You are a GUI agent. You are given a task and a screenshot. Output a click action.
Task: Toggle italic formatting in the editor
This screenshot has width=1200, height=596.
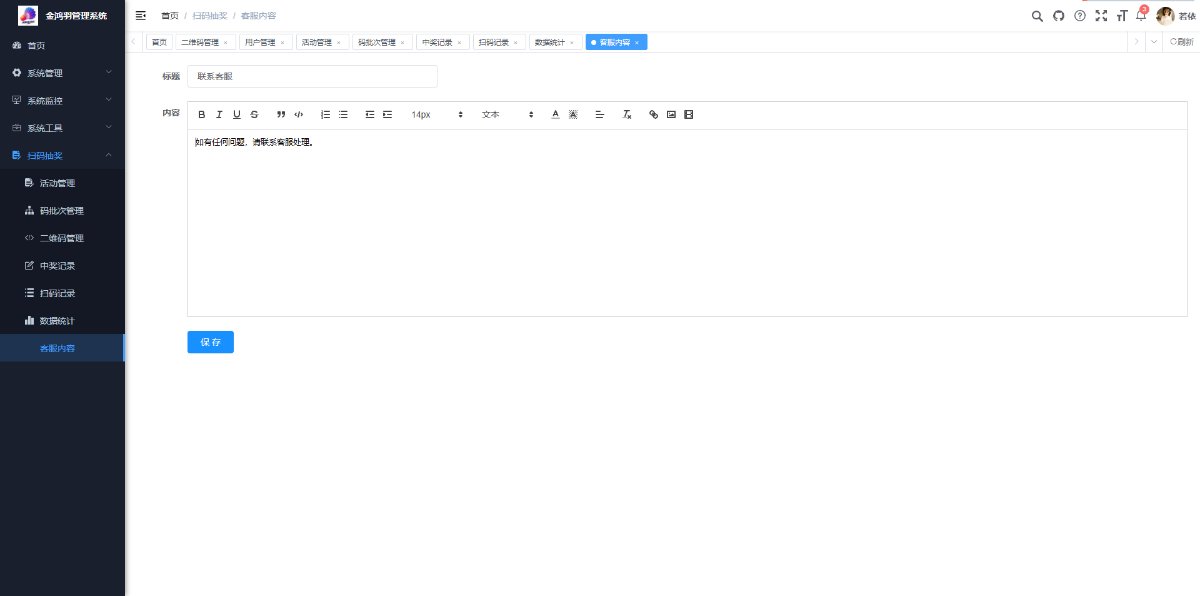pos(219,115)
